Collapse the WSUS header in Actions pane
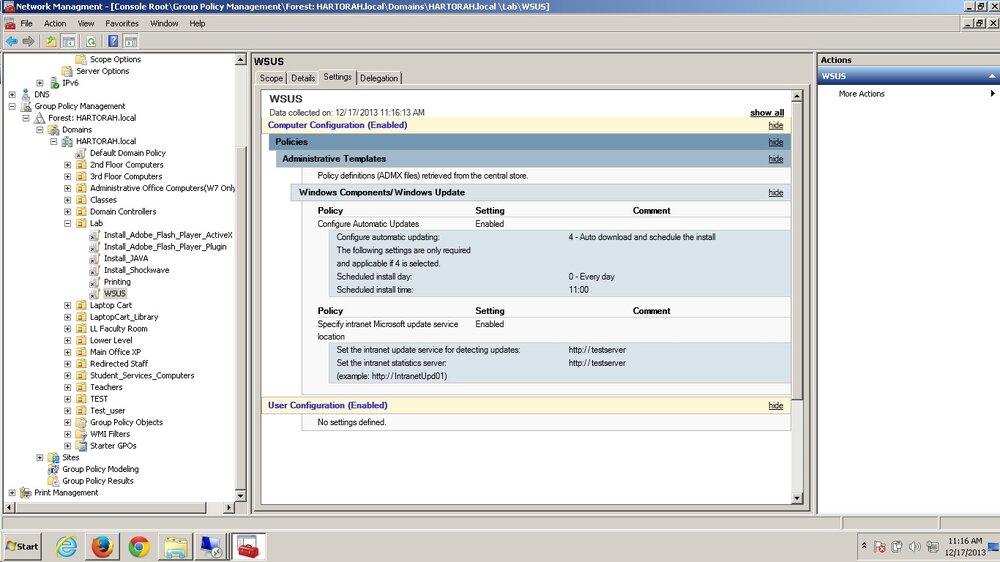This screenshot has width=1000, height=562. pyautogui.click(x=992, y=76)
